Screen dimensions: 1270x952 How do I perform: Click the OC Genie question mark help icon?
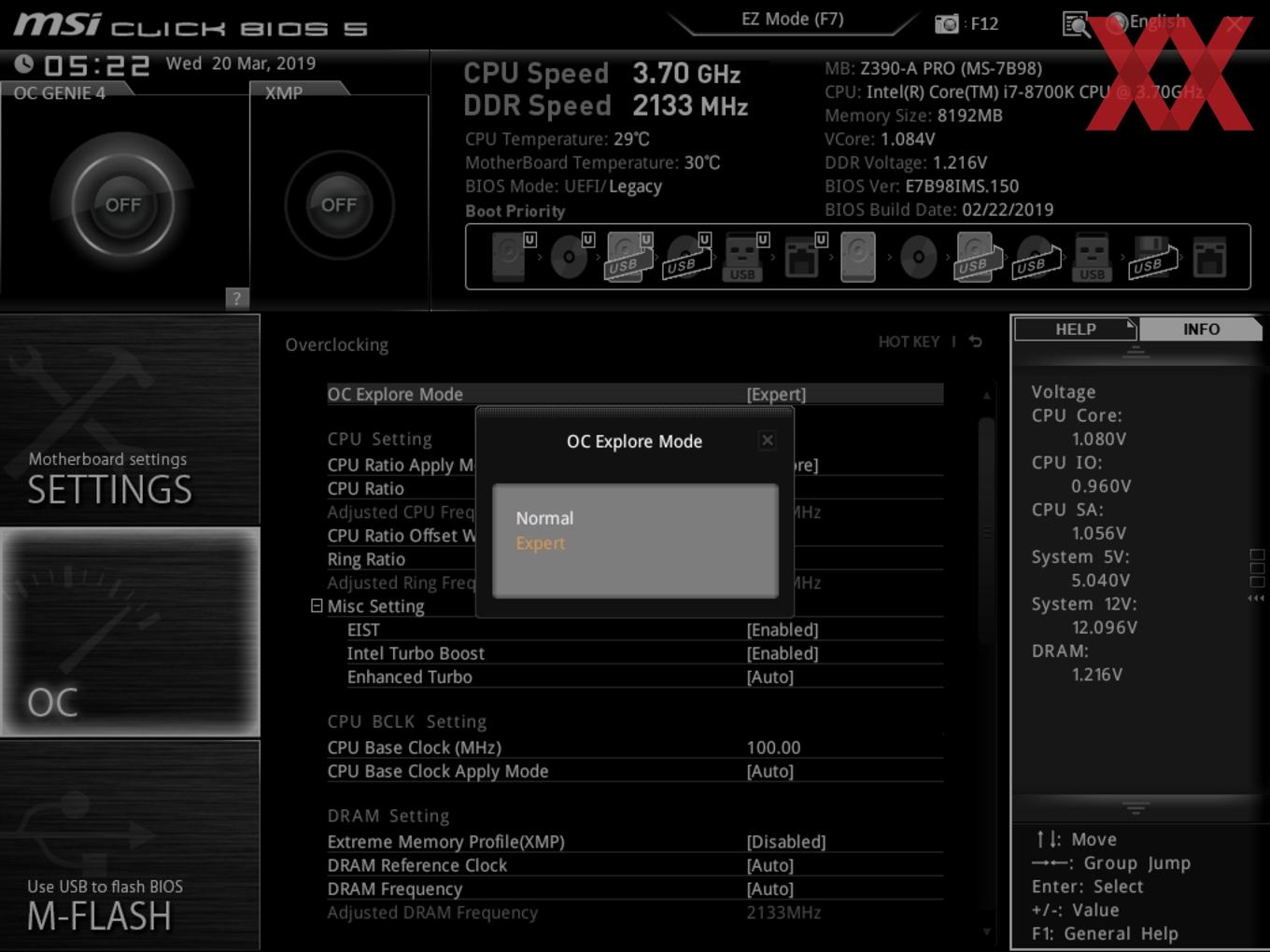[x=237, y=298]
